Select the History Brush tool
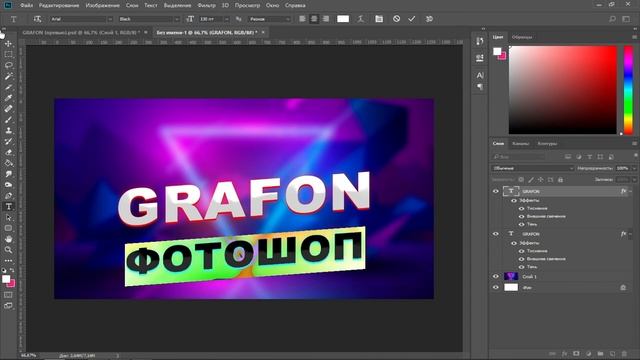 (8, 142)
